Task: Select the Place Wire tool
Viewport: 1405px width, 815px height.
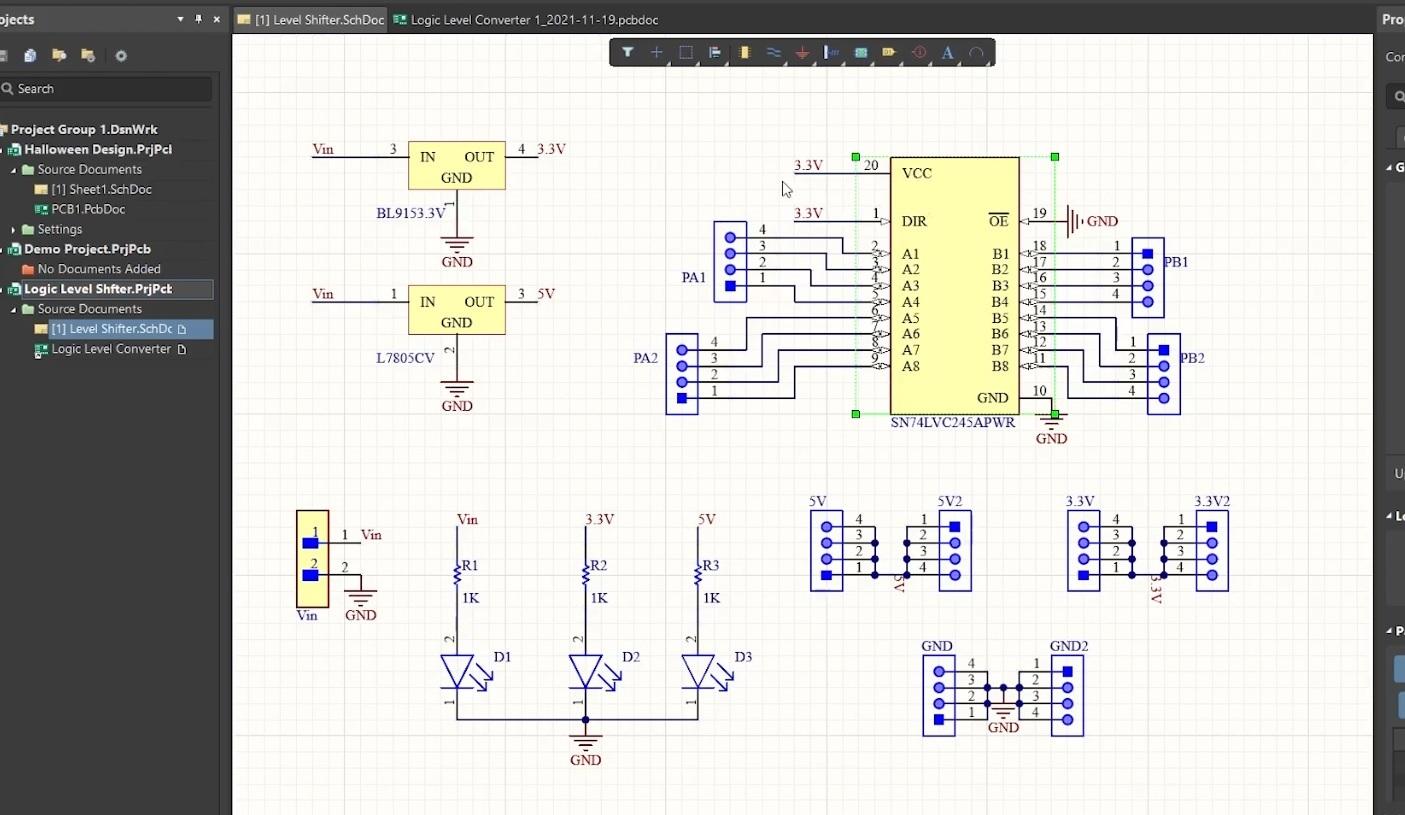Action: pos(774,52)
